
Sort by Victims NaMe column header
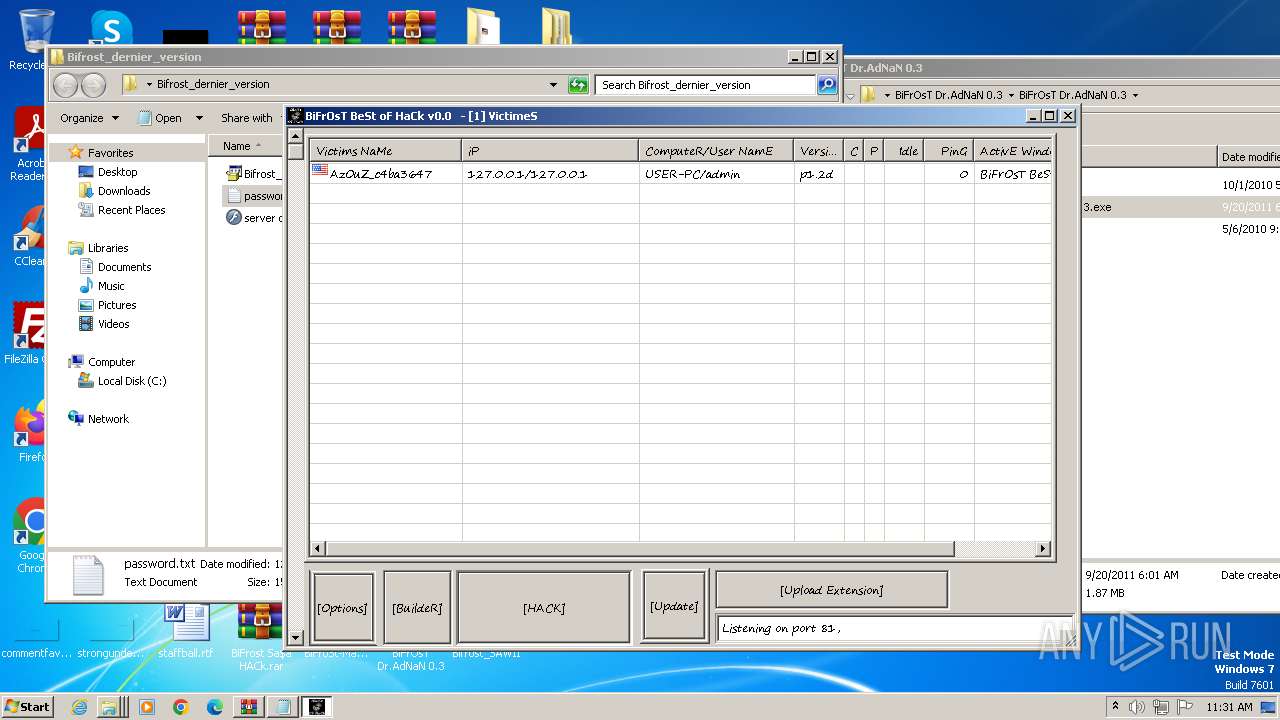(x=386, y=151)
